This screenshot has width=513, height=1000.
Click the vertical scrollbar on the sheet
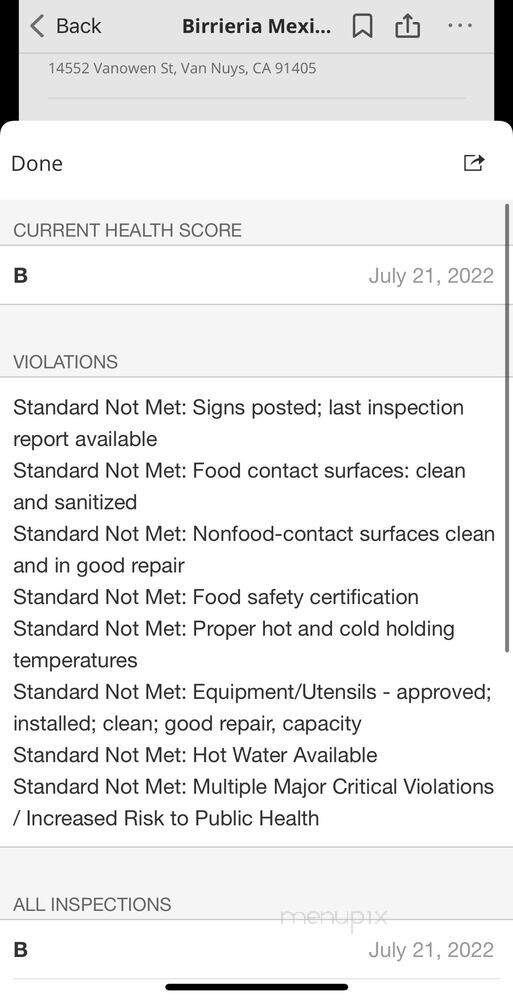(508, 427)
